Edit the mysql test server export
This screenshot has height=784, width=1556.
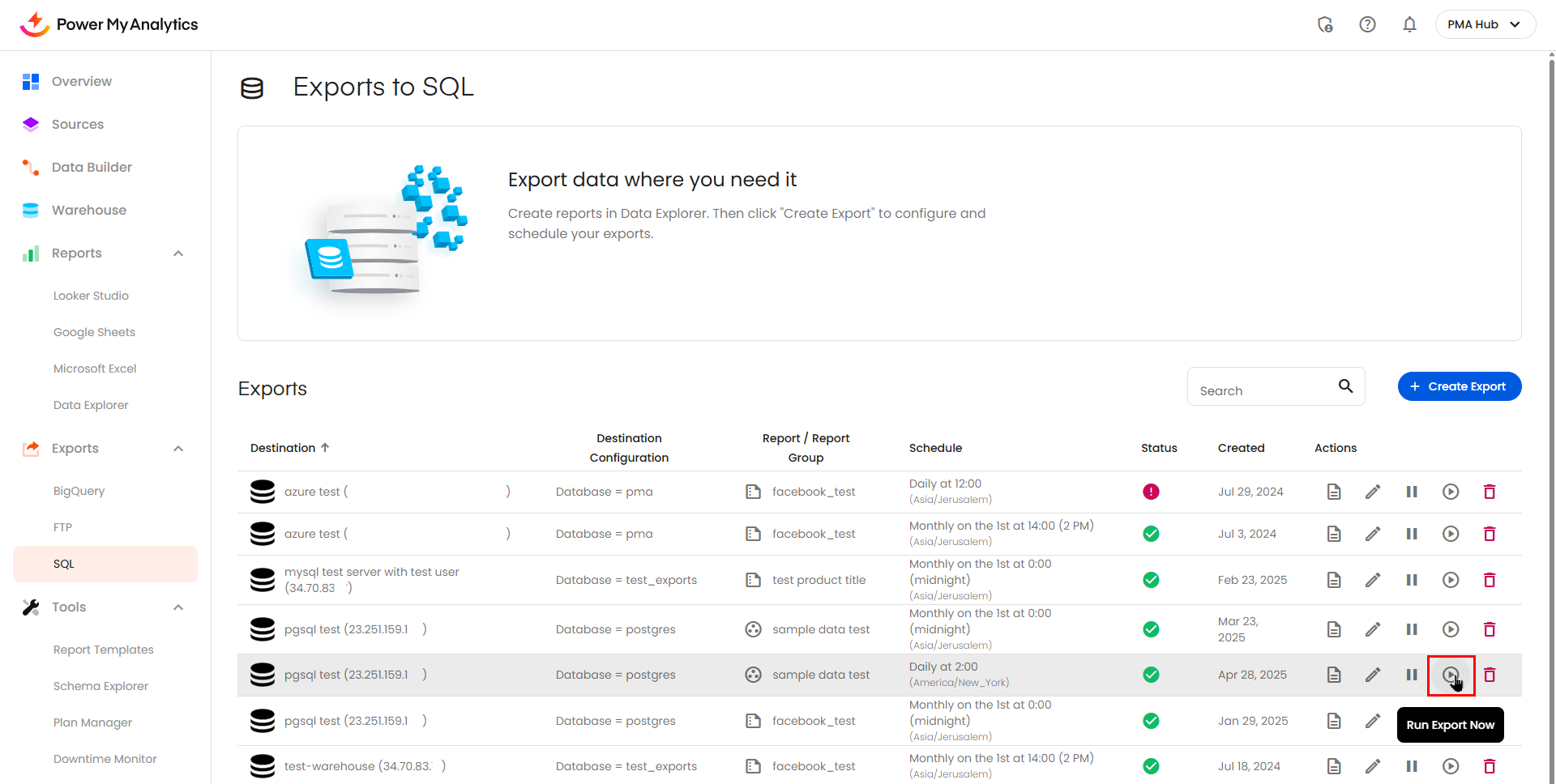1373,580
